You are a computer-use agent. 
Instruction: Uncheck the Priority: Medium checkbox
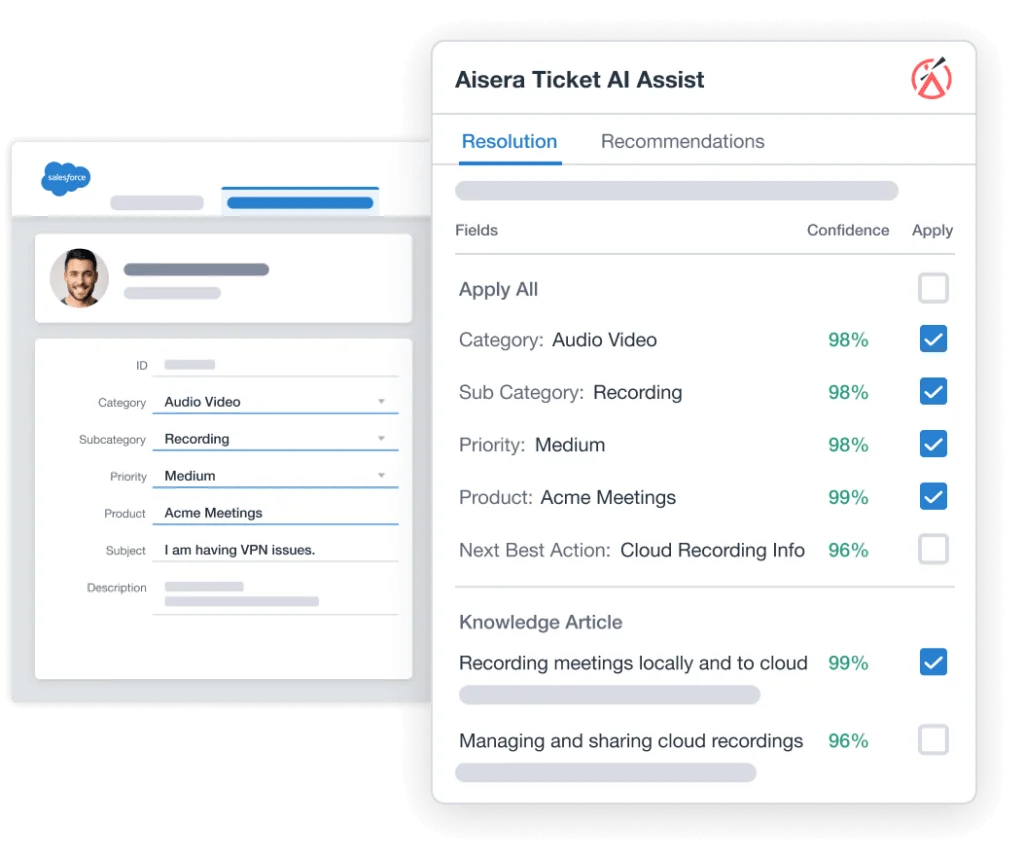coord(933,444)
